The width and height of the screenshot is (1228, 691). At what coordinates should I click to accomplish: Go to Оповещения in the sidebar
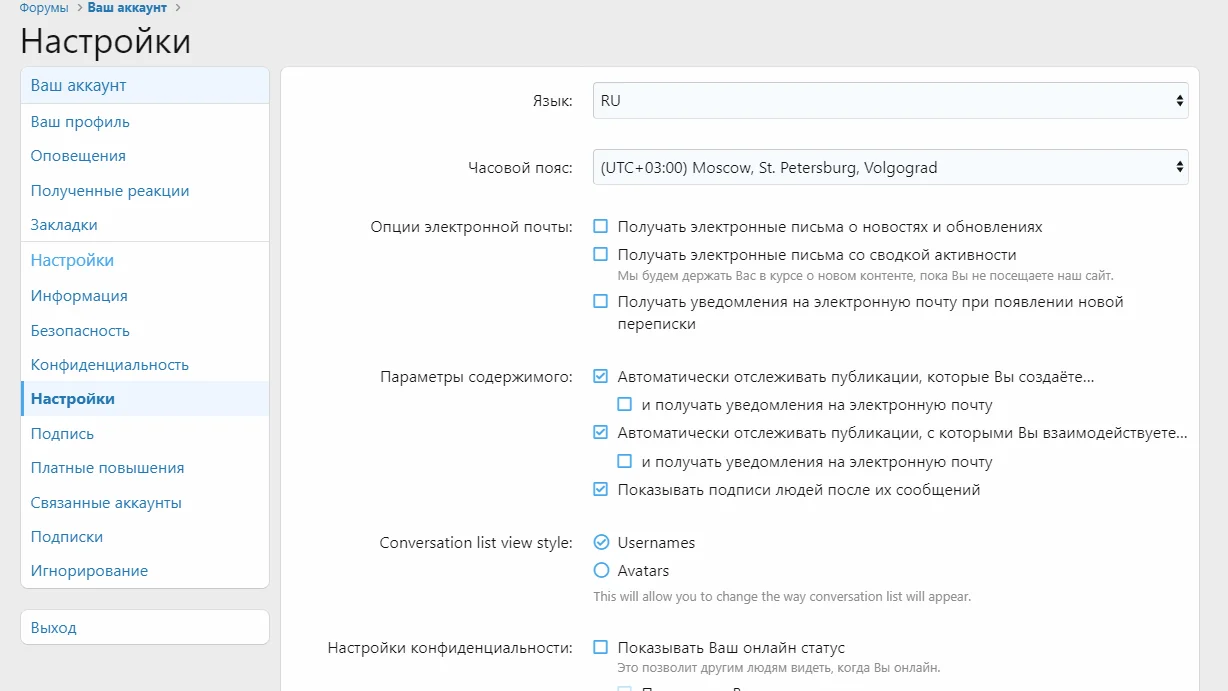point(78,156)
